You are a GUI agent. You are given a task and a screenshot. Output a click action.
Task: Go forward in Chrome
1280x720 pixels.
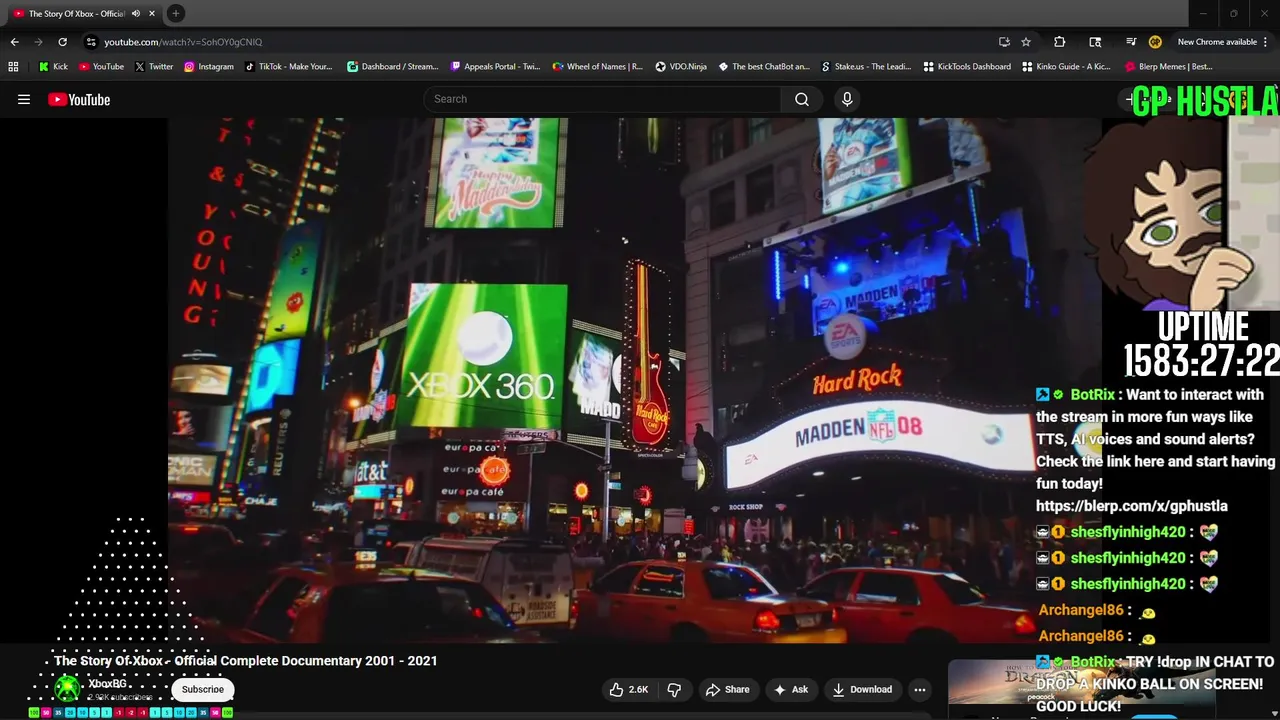click(38, 42)
